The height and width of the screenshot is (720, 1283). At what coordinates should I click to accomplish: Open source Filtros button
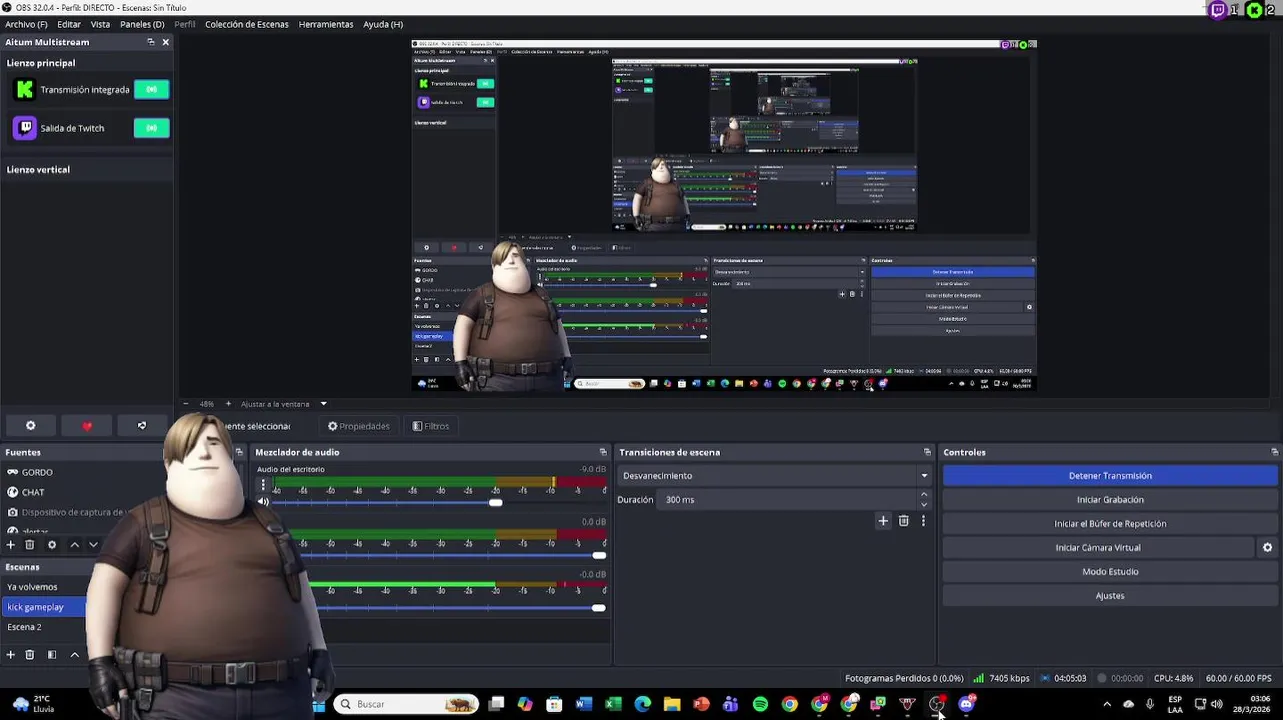pos(431,426)
